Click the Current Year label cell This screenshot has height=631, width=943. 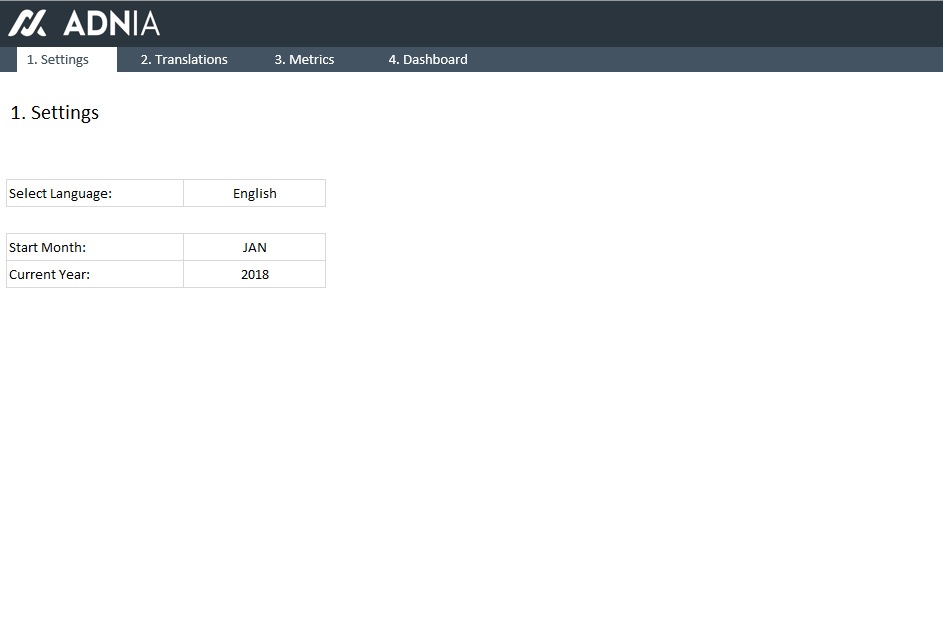point(94,274)
